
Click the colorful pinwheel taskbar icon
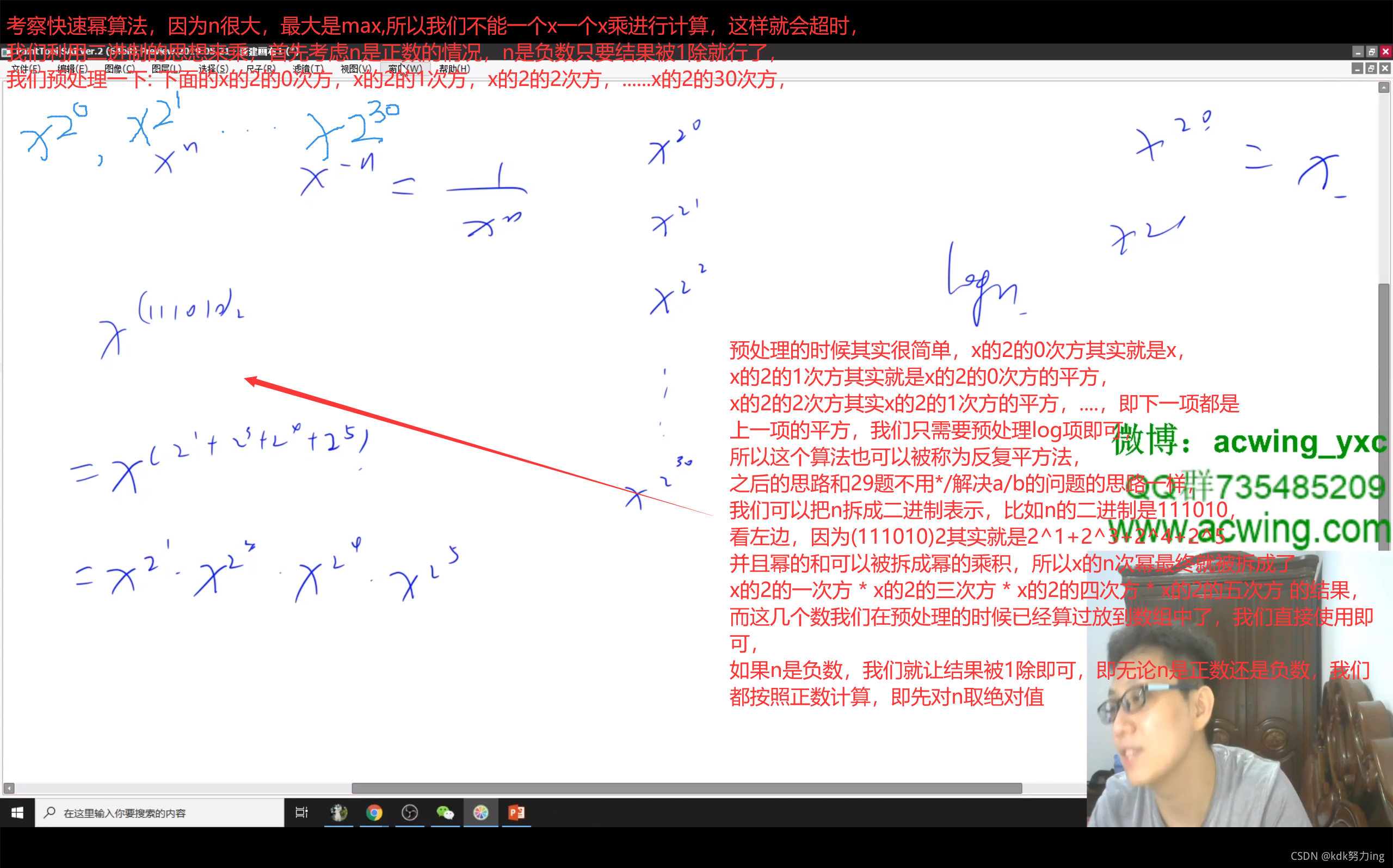click(x=481, y=813)
